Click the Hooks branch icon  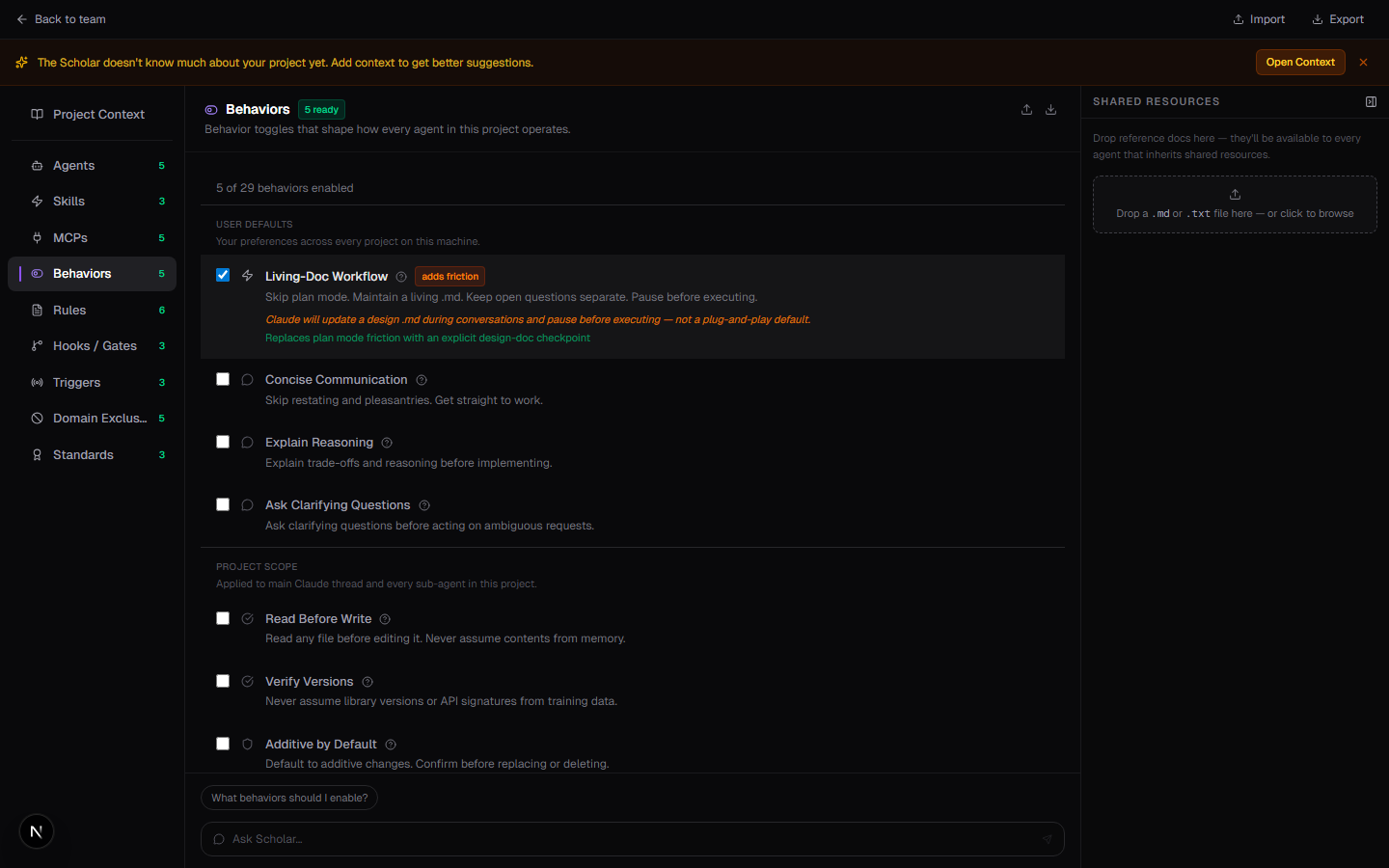pyautogui.click(x=37, y=346)
